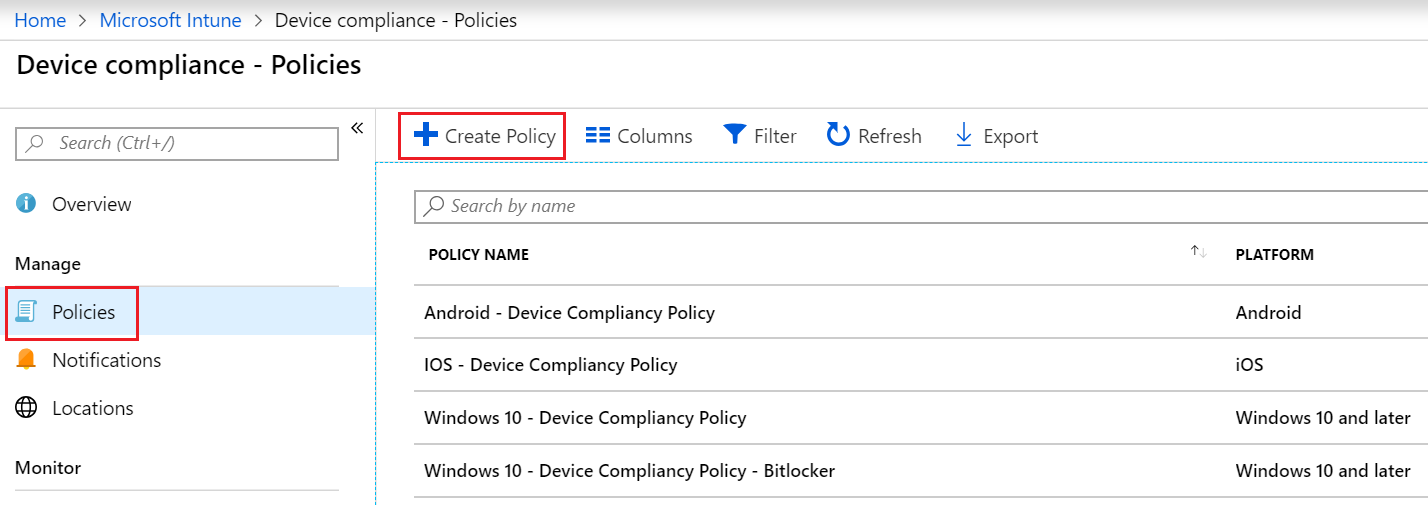1428x505 pixels.
Task: Navigate to Microsoft Intune breadcrumb
Action: pos(170,20)
